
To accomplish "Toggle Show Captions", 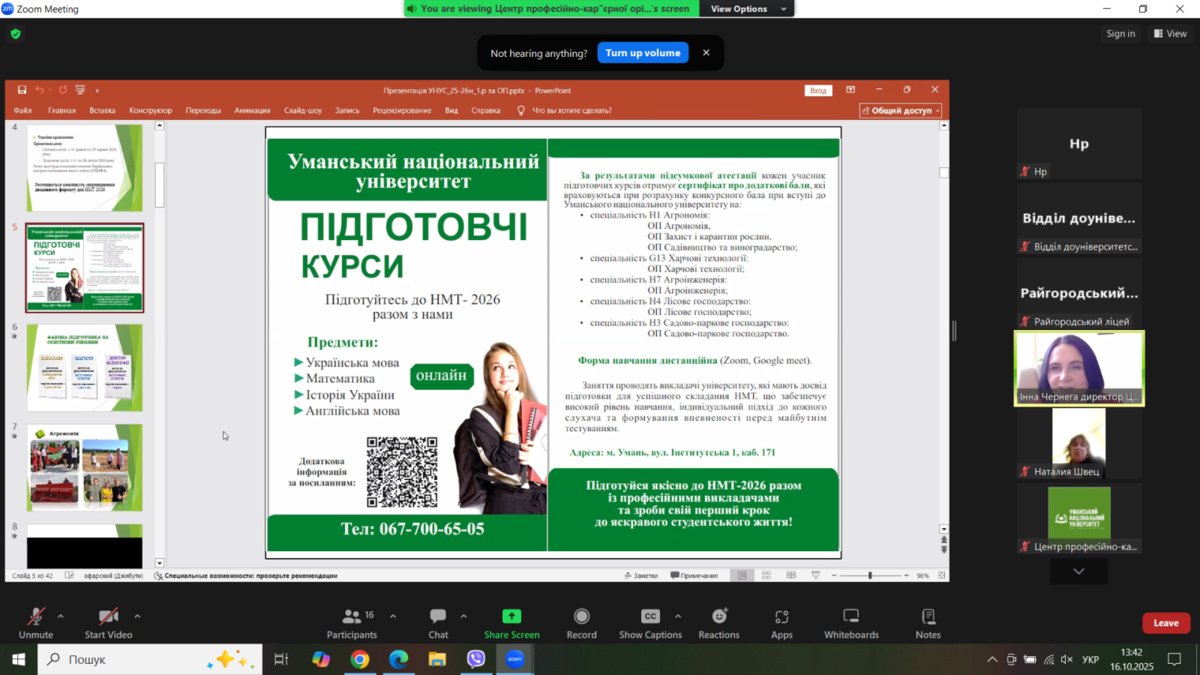I will point(650,623).
